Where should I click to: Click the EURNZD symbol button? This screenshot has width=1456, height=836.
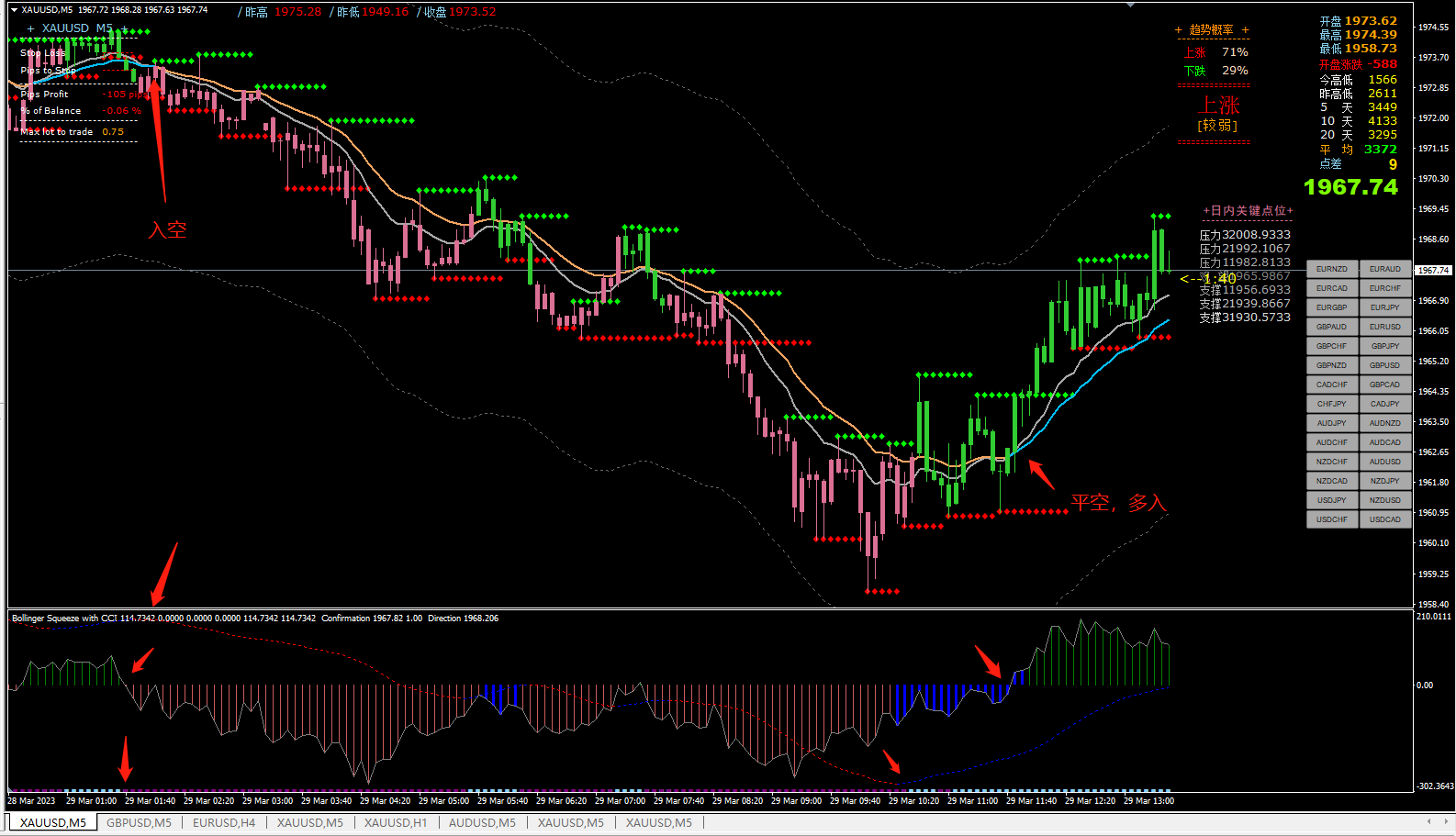click(1332, 269)
